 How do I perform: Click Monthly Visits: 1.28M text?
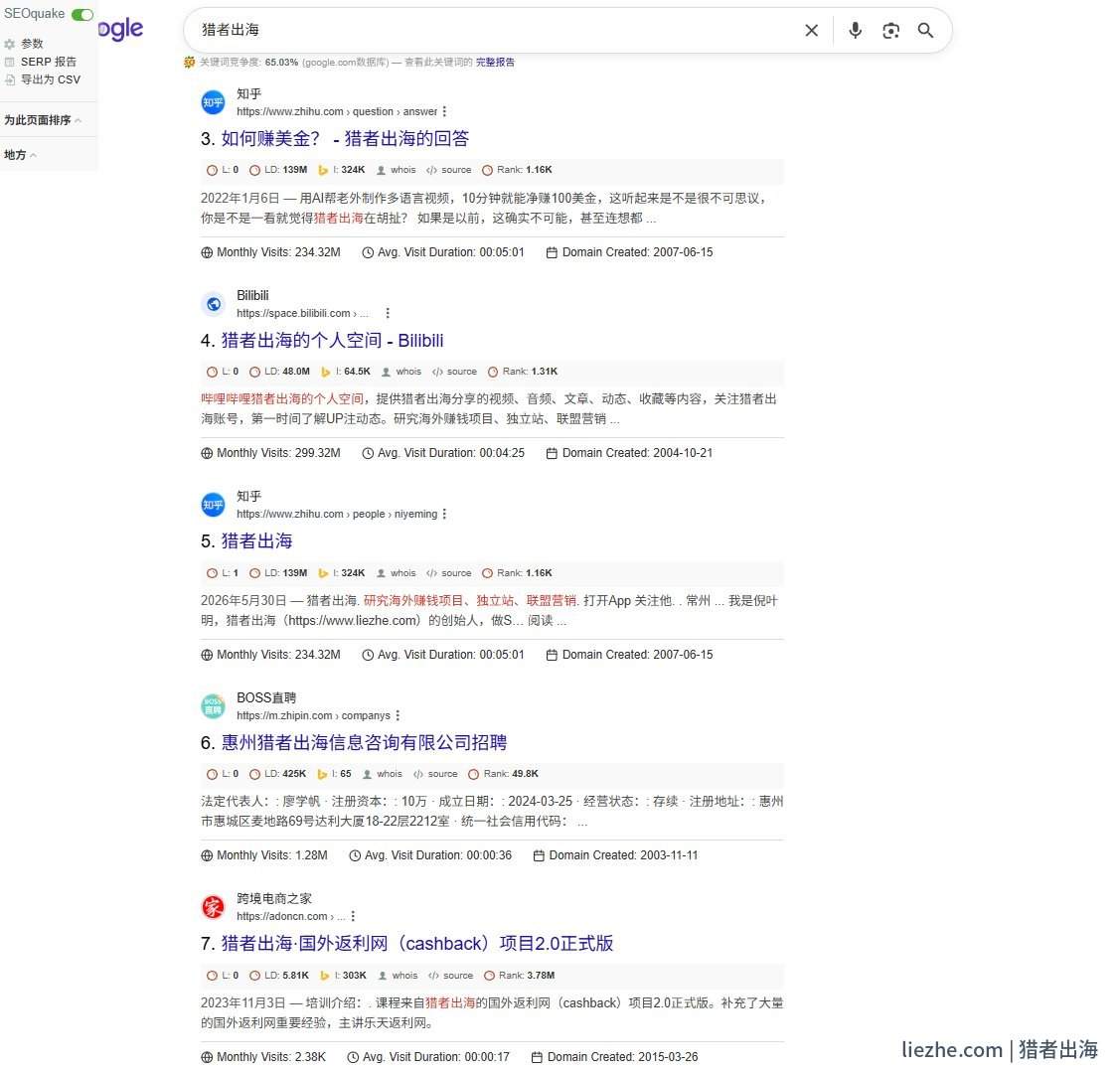(264, 855)
